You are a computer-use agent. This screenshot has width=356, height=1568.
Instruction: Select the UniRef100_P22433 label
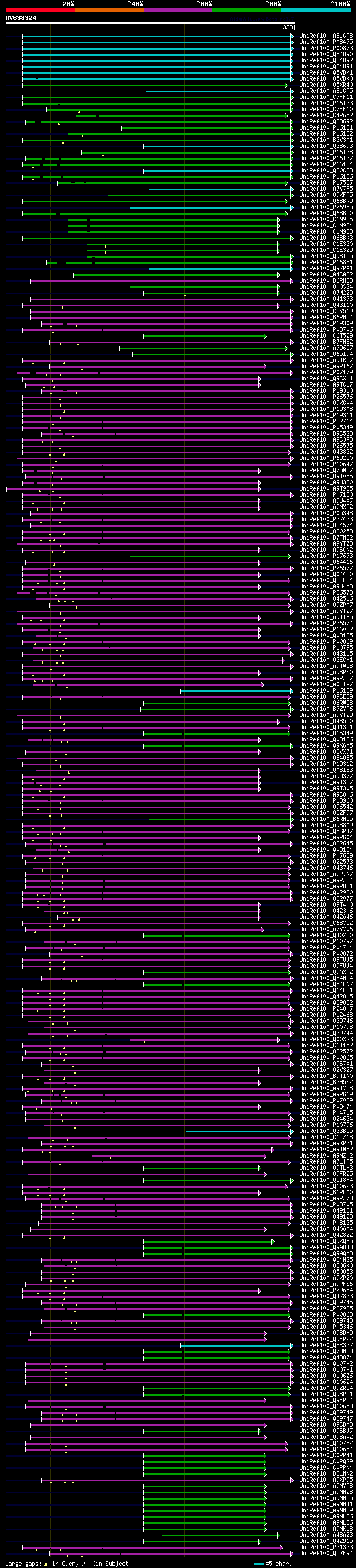pyautogui.click(x=326, y=519)
